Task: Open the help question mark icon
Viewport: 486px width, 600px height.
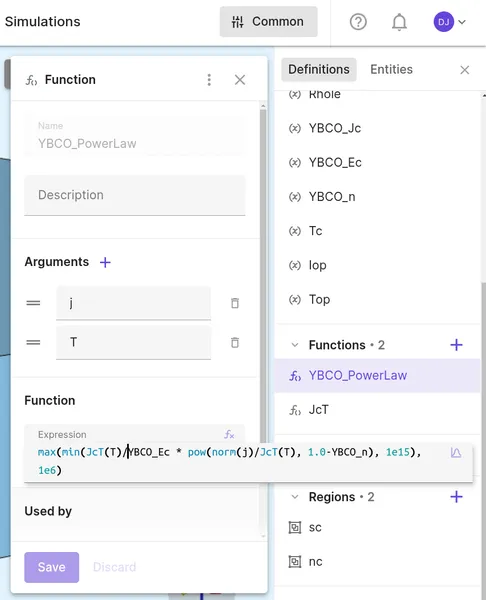Action: tap(358, 22)
